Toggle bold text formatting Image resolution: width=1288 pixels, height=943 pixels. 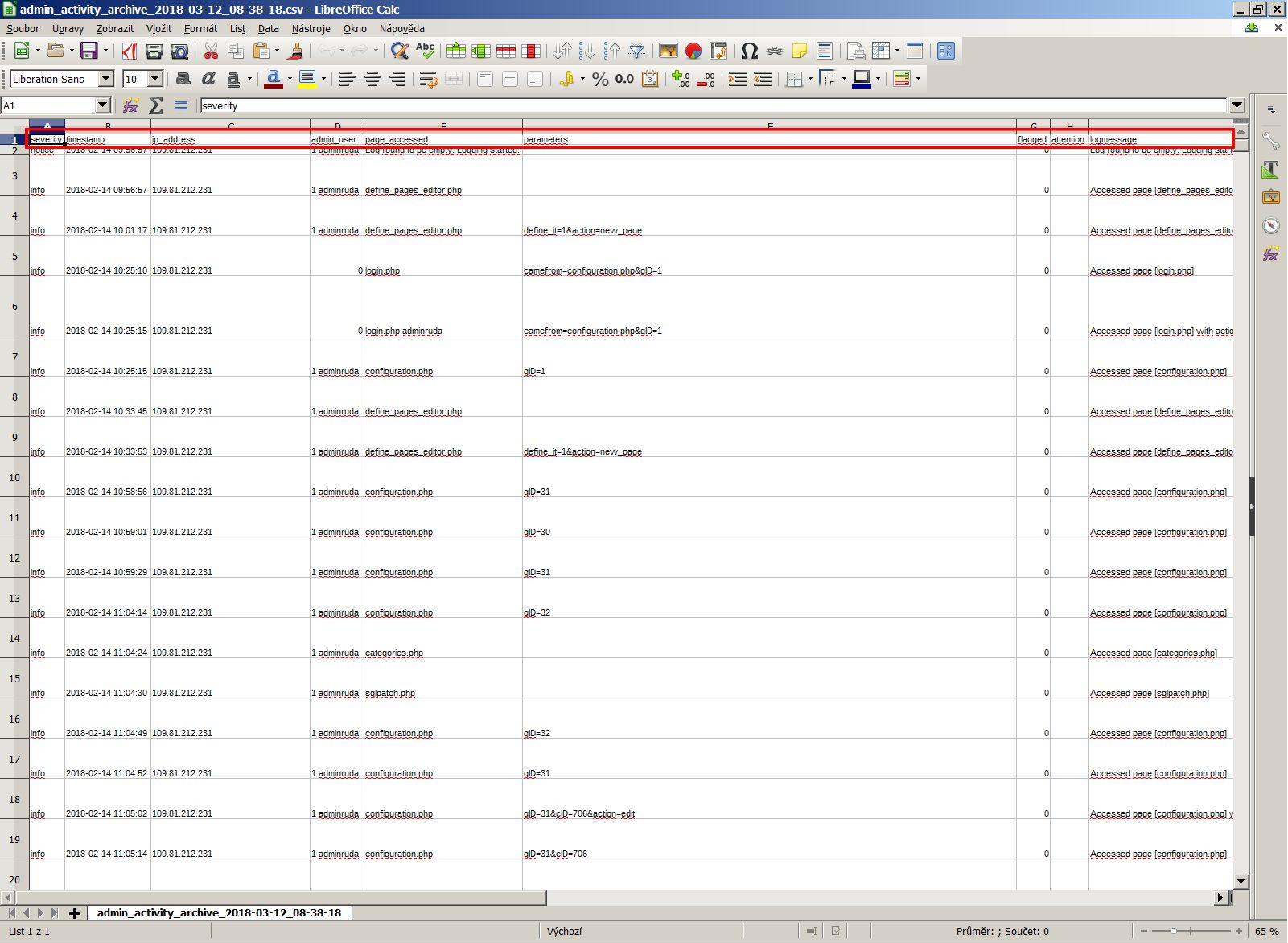(183, 79)
